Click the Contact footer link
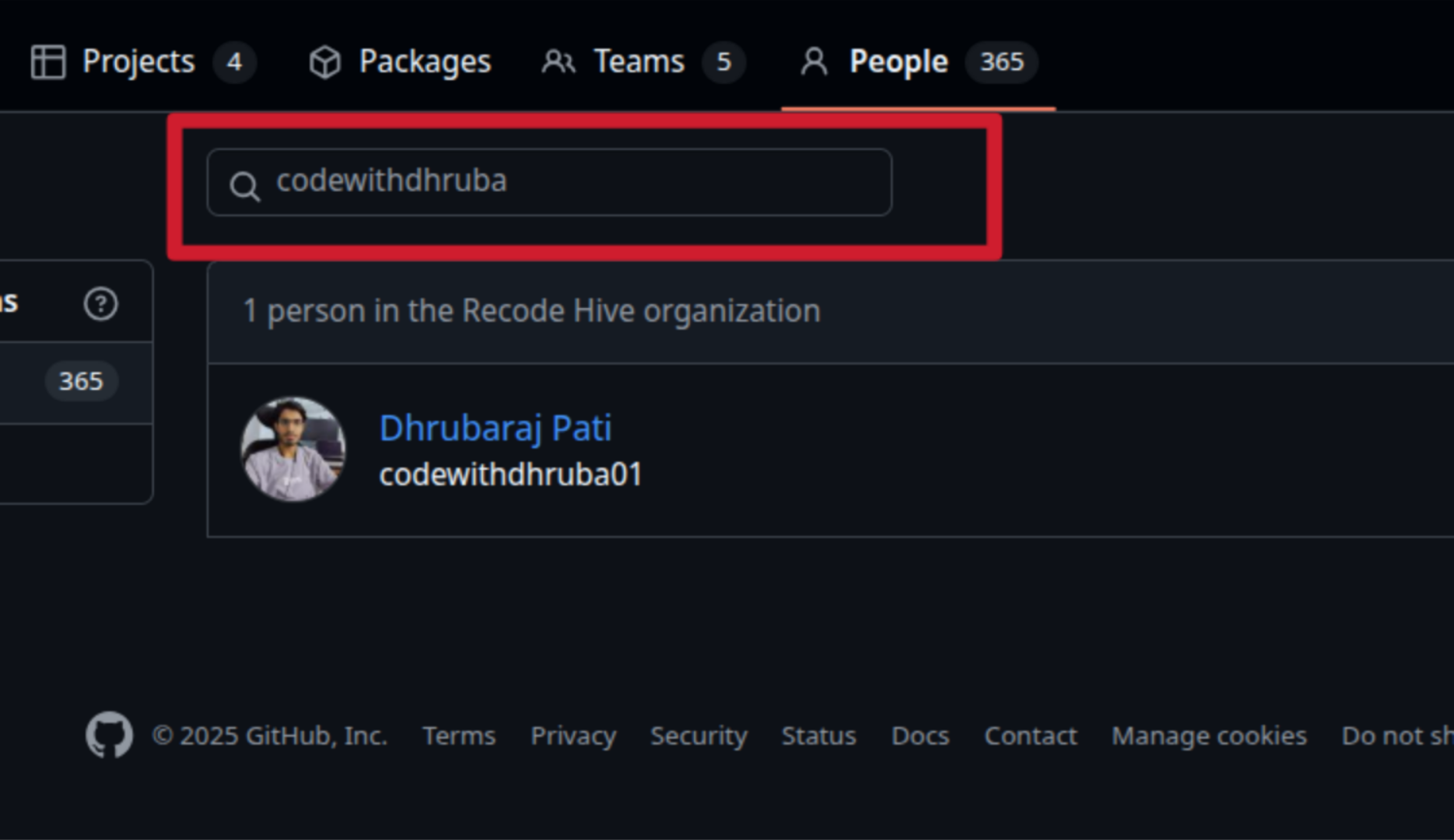This screenshot has height=840, width=1454. [1031, 736]
